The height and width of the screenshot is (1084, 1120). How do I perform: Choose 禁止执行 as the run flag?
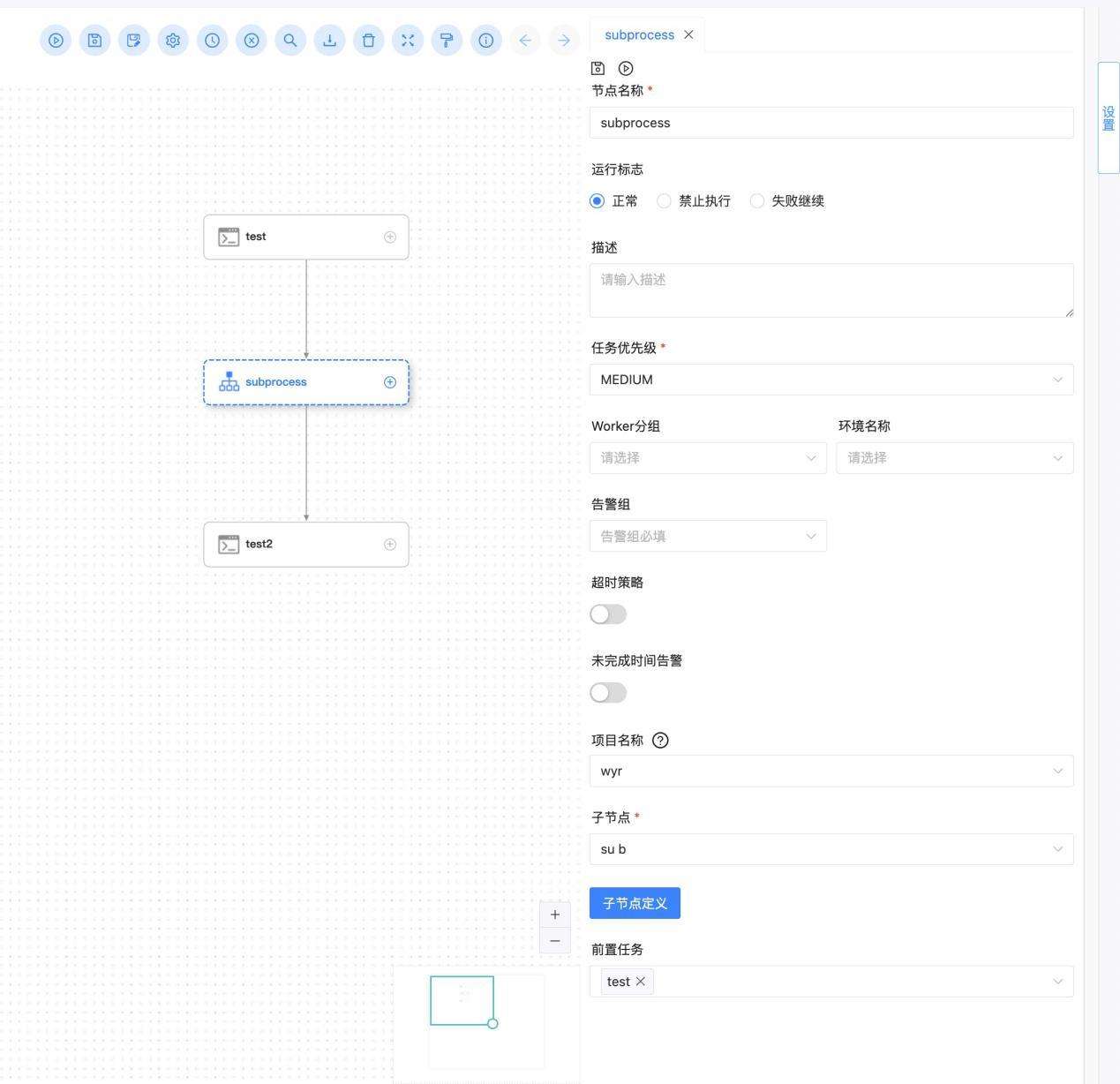point(664,200)
